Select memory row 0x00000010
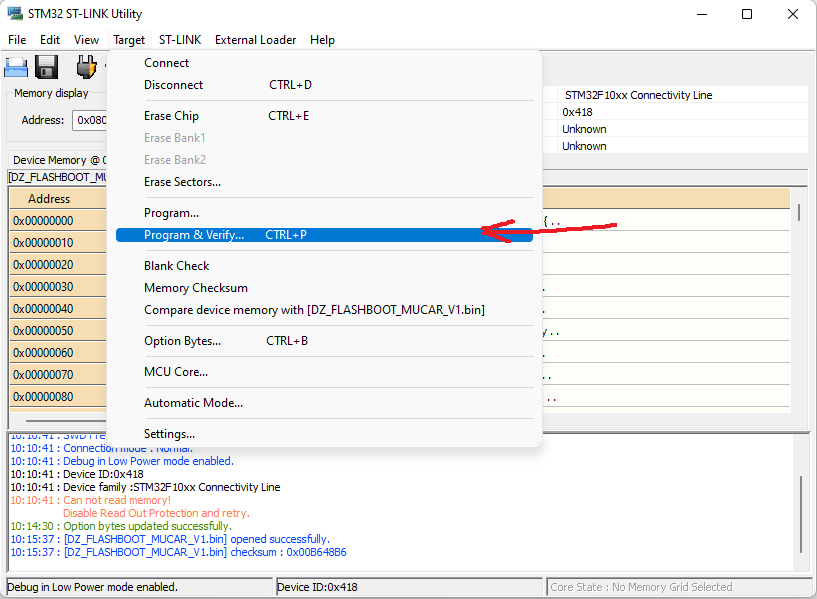Viewport: 817px width, 599px height. 57,243
